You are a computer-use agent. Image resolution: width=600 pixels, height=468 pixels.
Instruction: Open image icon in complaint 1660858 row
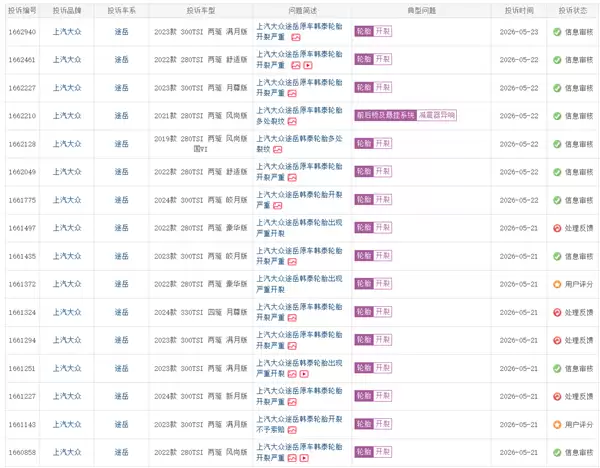tap(292, 458)
